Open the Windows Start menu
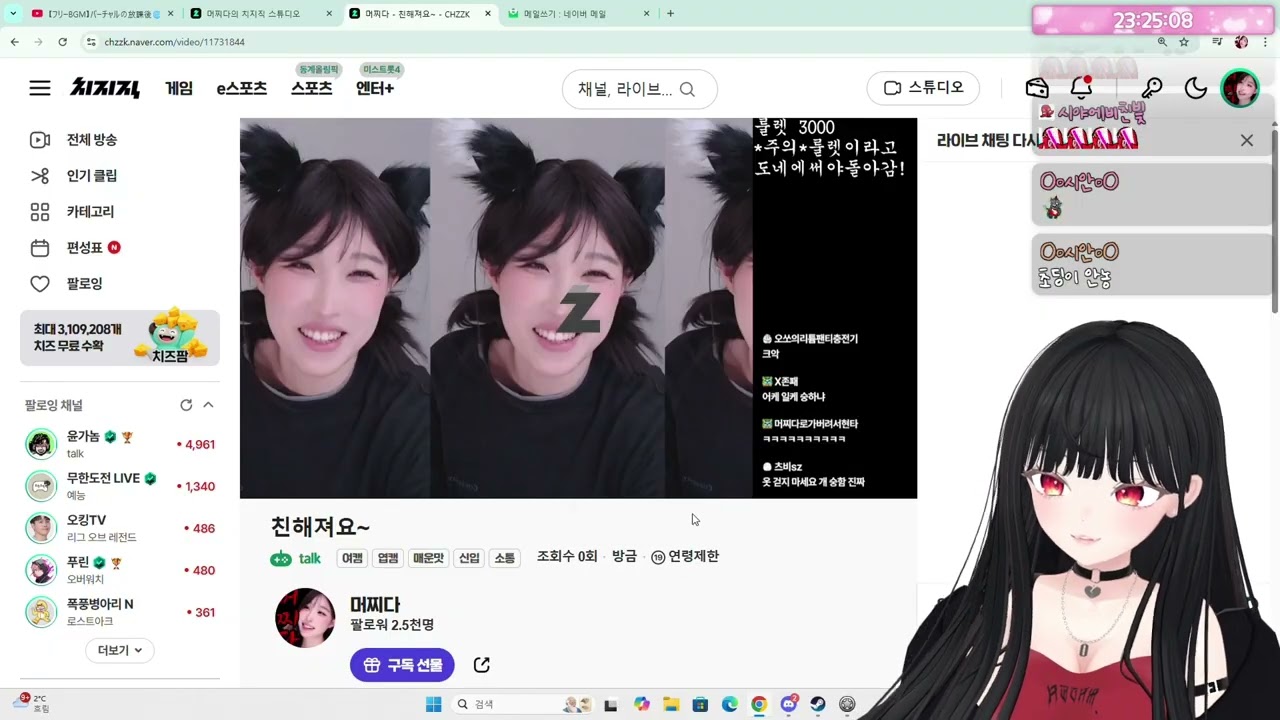Screen dimensions: 1280x720 (x=433, y=704)
